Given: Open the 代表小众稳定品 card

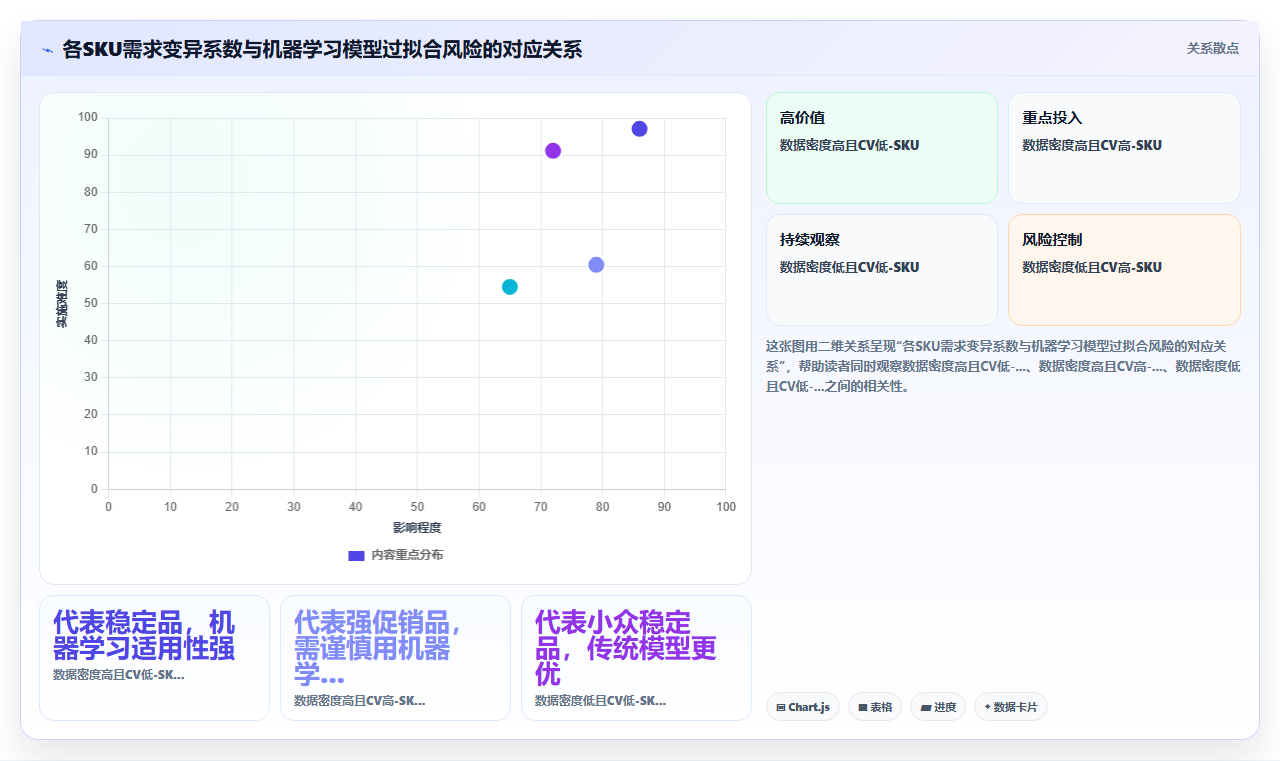Looking at the screenshot, I should click(x=636, y=658).
